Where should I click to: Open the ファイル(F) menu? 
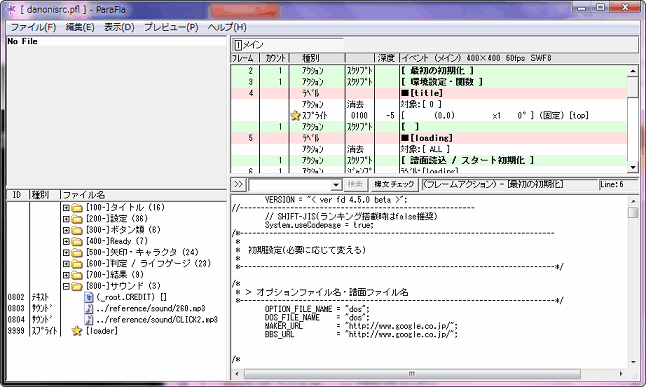tap(33, 27)
